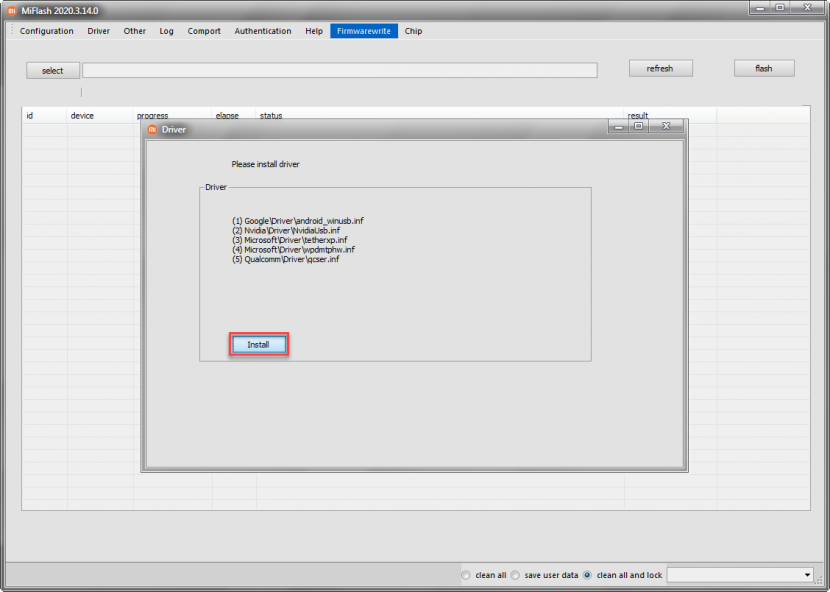830x592 pixels.
Task: Maximize the MiFlash main window
Action: tap(780, 8)
